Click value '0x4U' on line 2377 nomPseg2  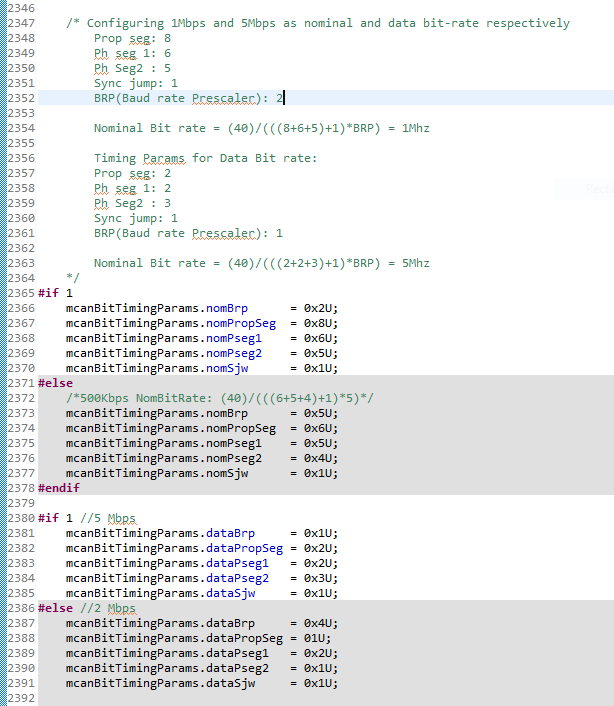tap(317, 458)
